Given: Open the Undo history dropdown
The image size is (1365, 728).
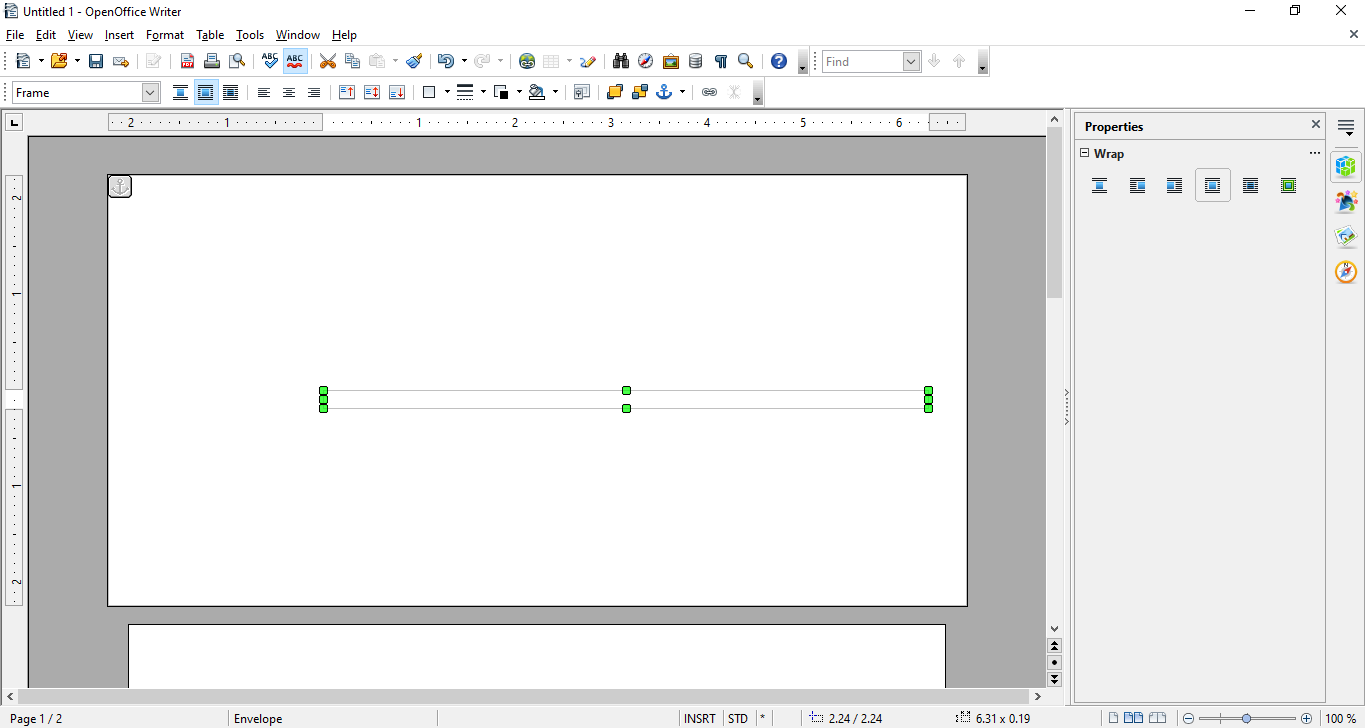Looking at the screenshot, I should [x=463, y=61].
